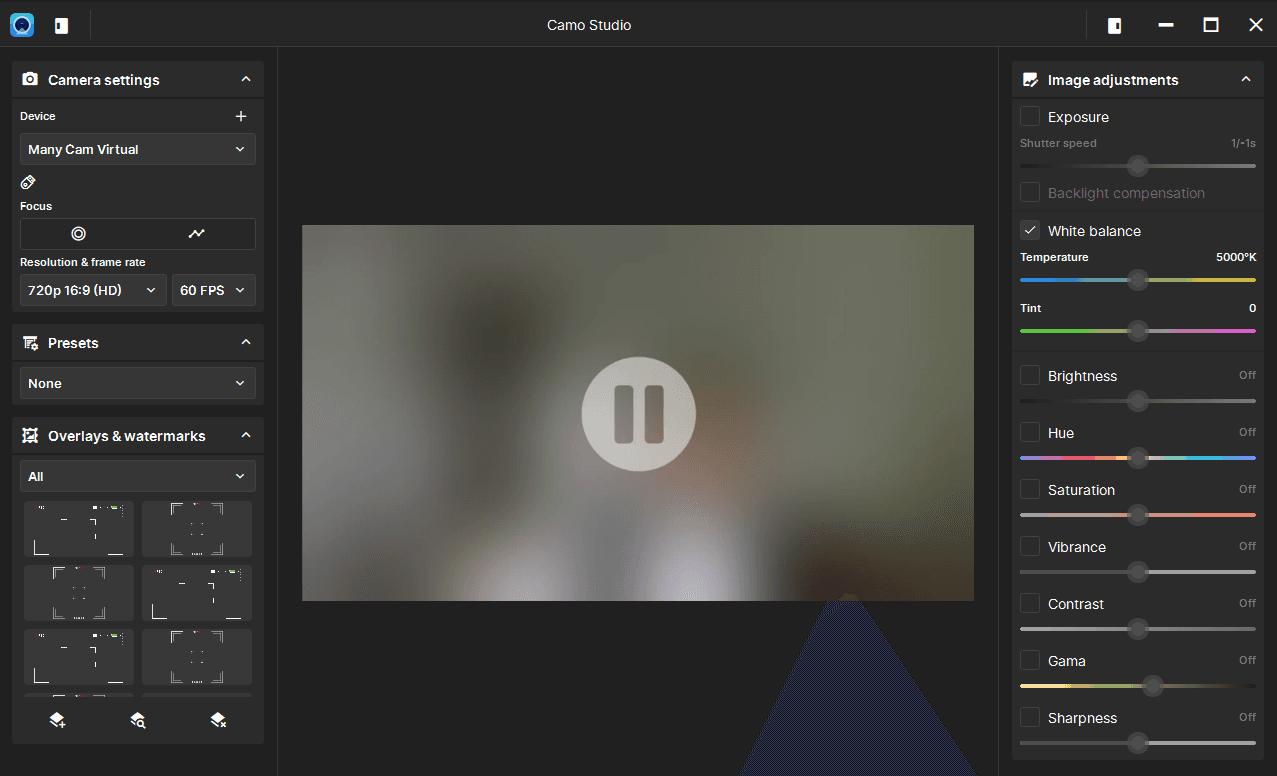Add a new overlay layer icon
The image size is (1277, 776).
(58, 720)
